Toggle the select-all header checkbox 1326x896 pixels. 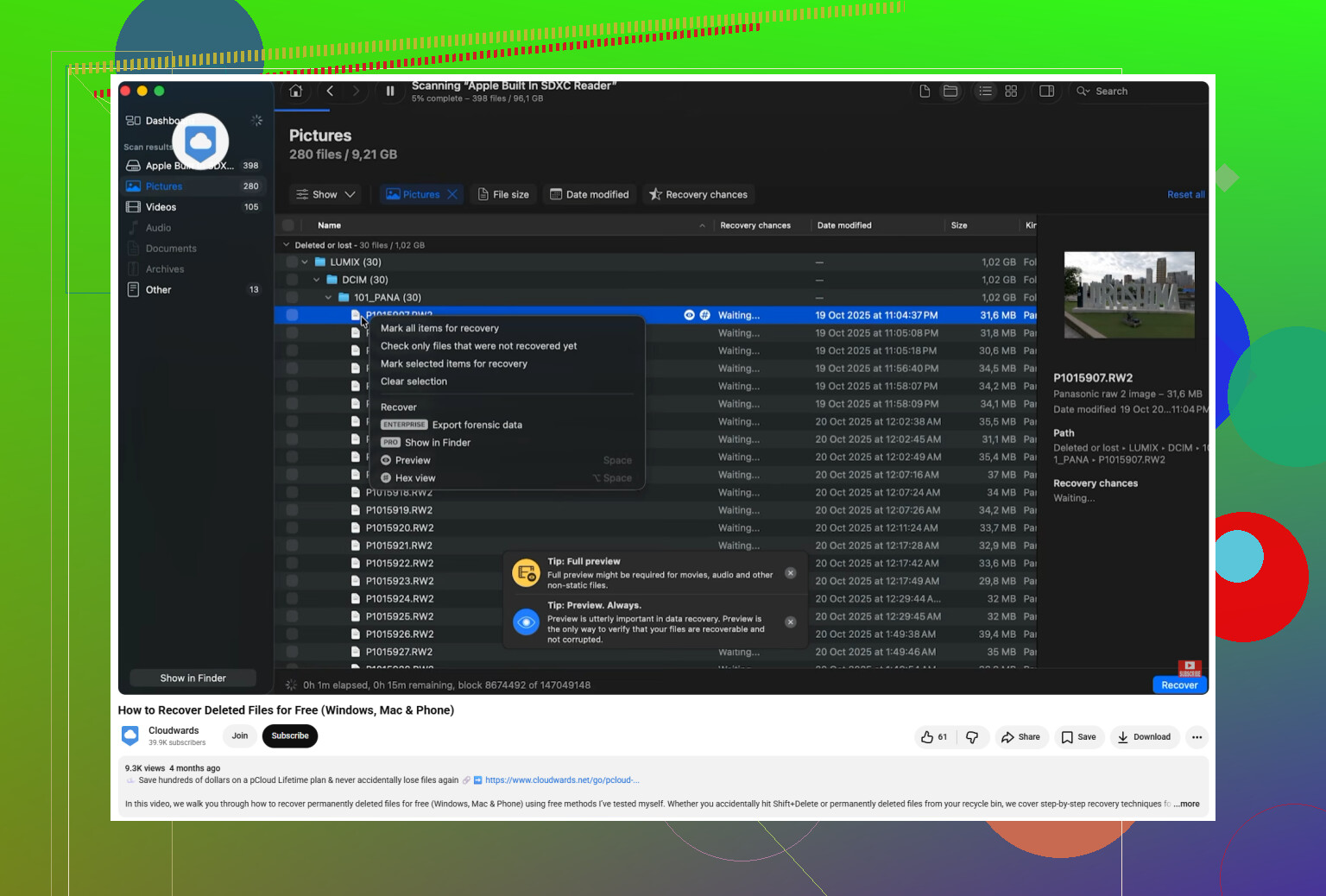tap(288, 225)
